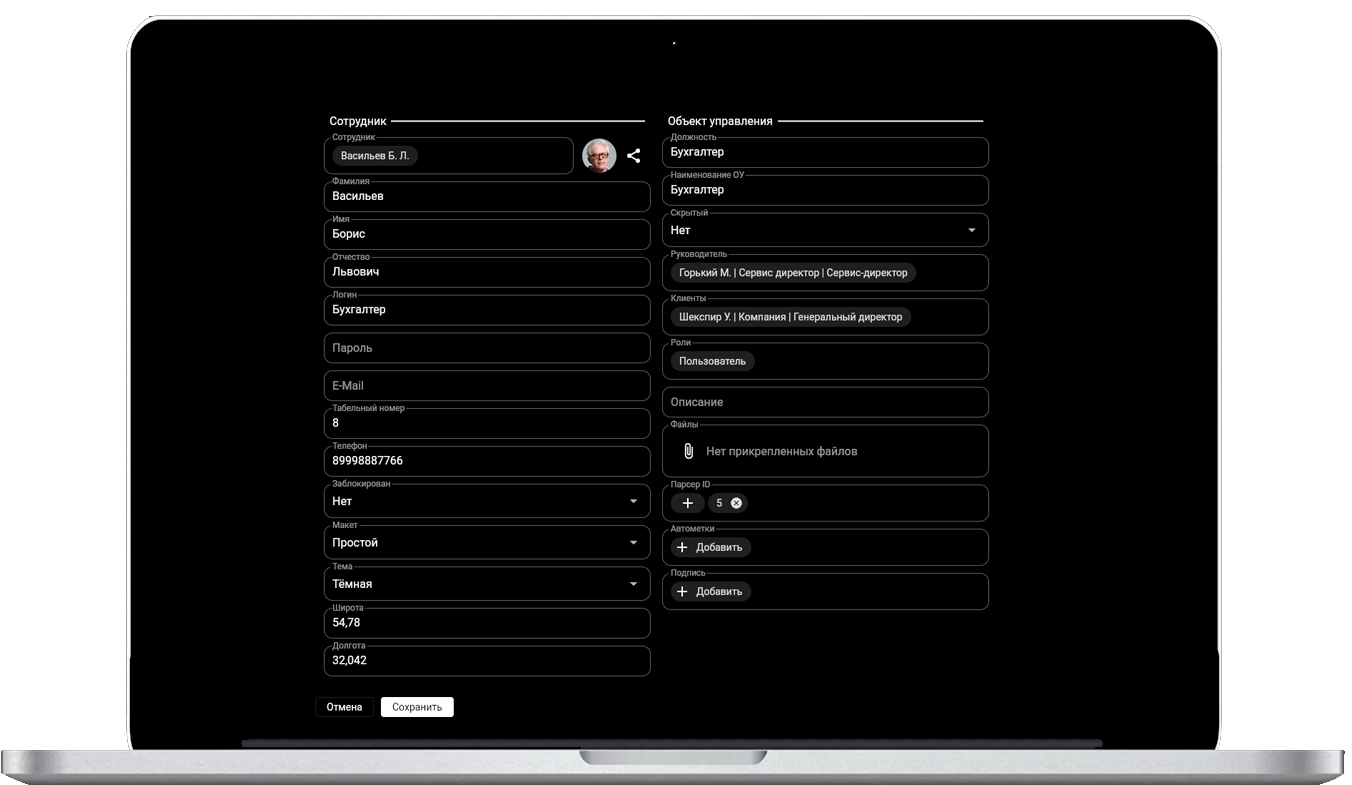Viewport: 1352px width, 785px height.
Task: Remove Парсер ID chip 5
Action: [736, 503]
